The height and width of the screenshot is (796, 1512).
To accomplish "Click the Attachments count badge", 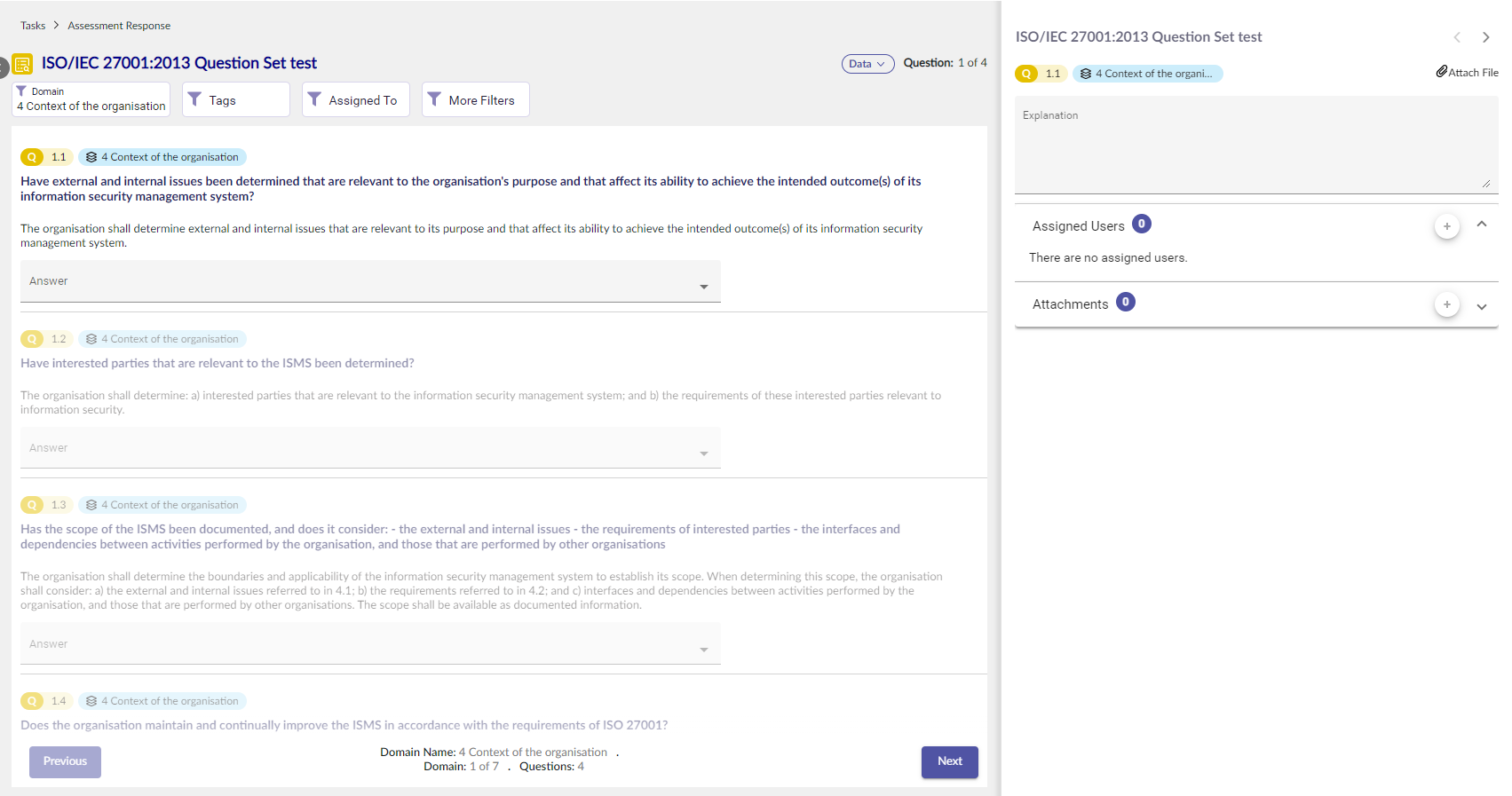I will pyautogui.click(x=1126, y=302).
